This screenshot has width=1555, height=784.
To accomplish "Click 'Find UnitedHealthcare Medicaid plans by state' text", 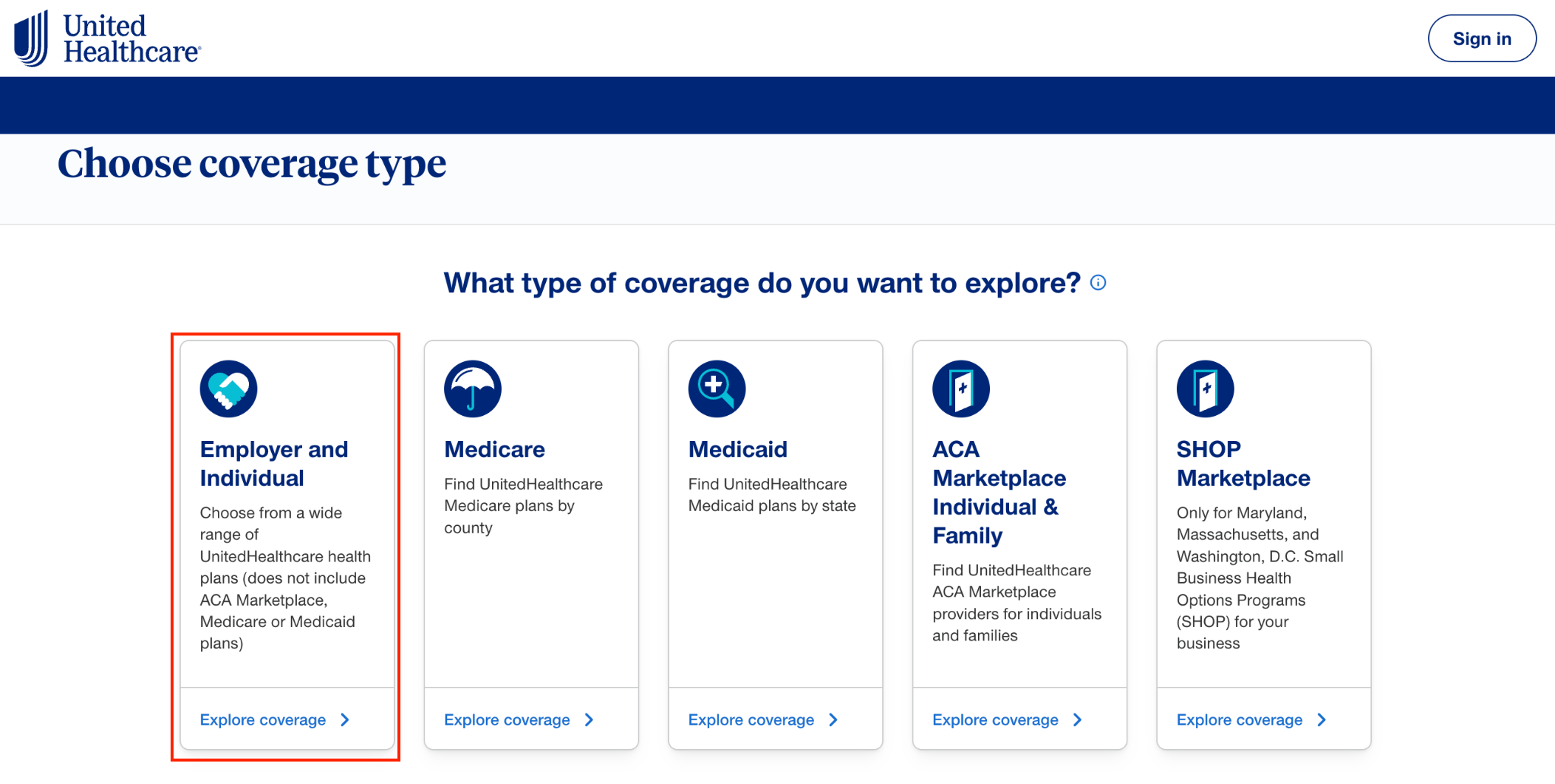I will [772, 495].
